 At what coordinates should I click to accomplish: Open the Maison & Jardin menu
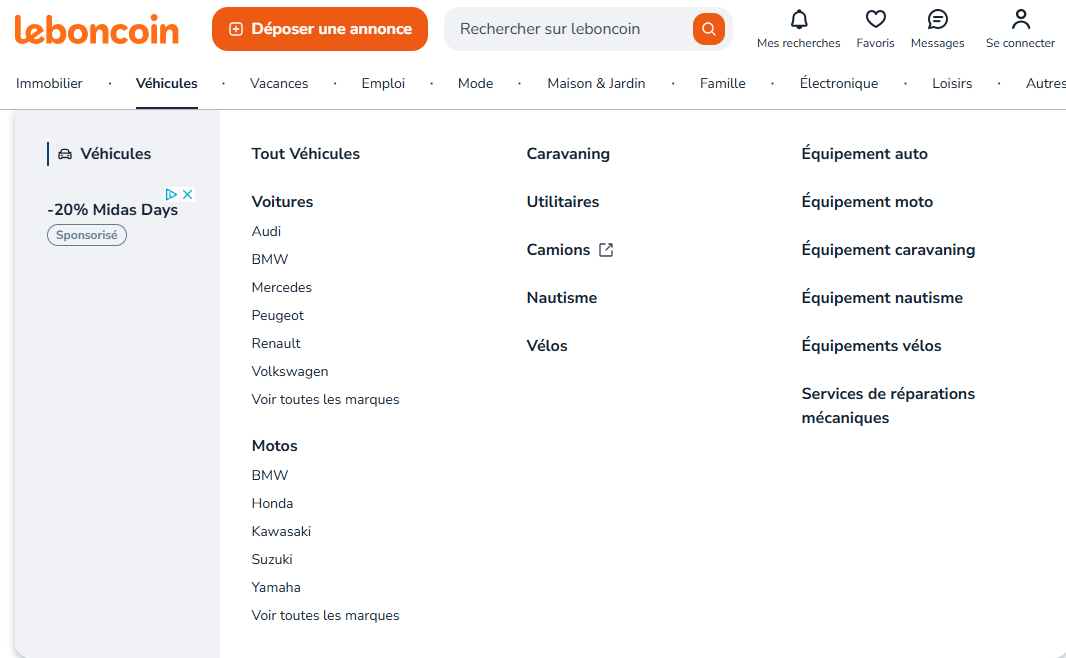(596, 83)
